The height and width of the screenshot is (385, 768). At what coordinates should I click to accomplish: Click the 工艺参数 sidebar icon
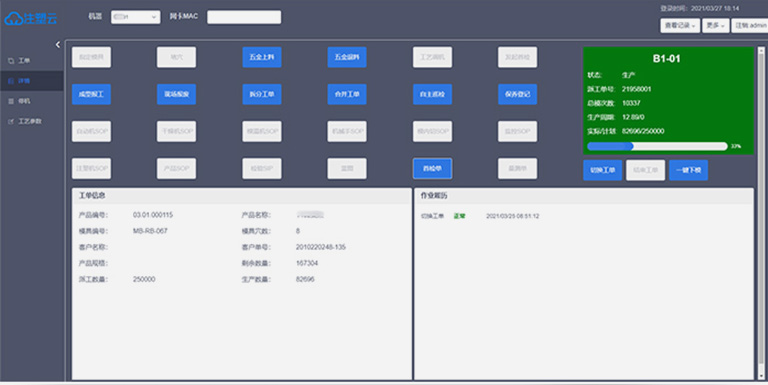pos(11,121)
